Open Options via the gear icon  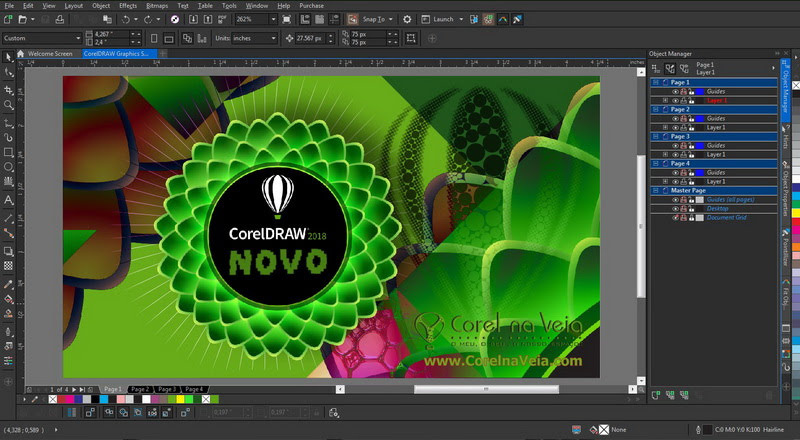pos(407,19)
